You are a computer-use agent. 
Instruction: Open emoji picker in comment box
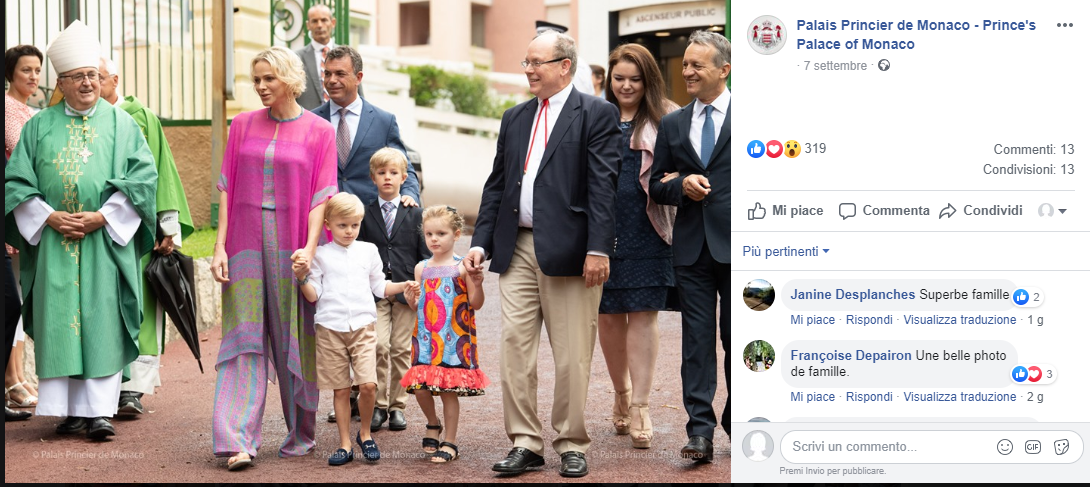pyautogui.click(x=1004, y=447)
